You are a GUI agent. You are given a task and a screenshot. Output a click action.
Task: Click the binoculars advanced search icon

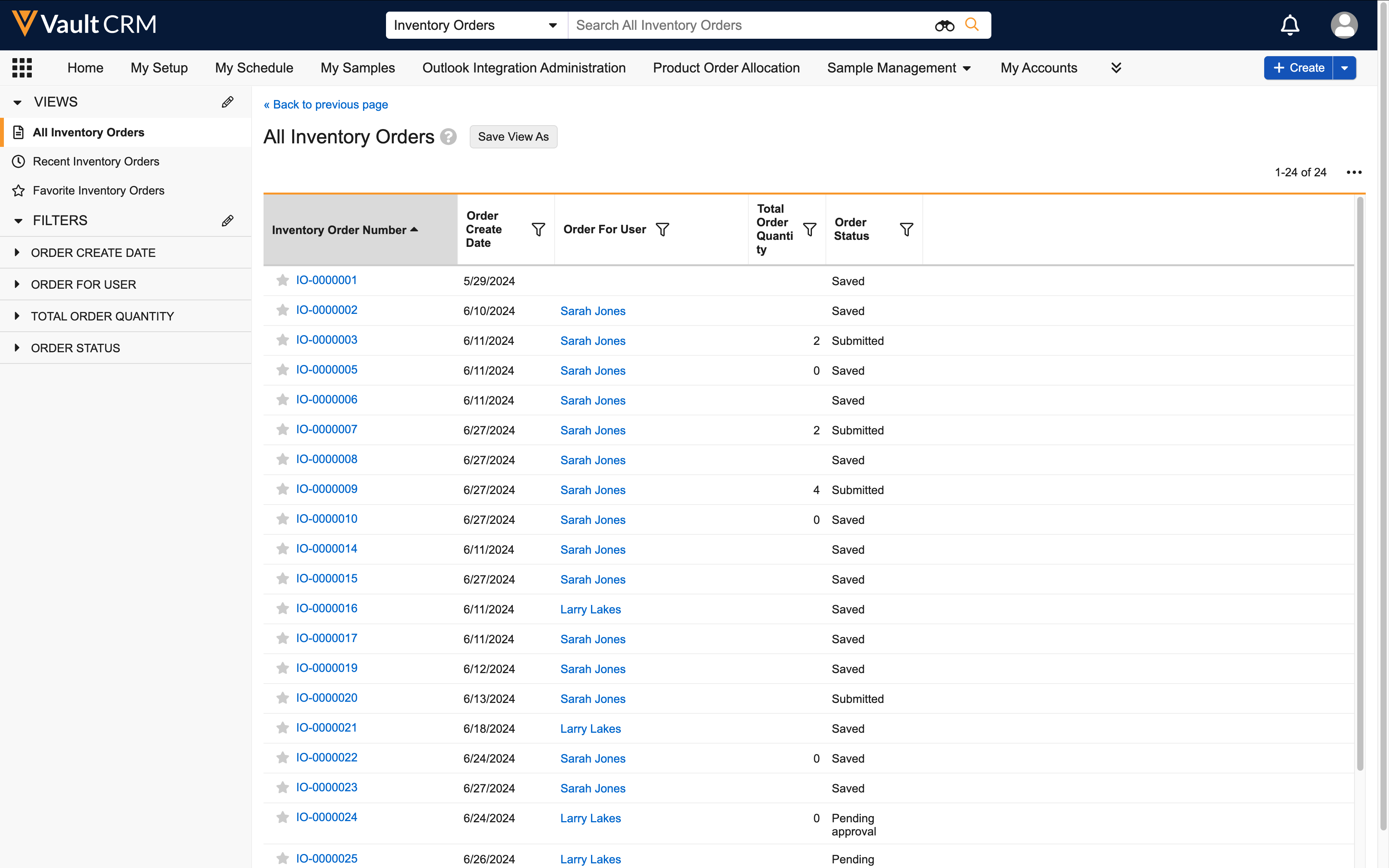coord(944,25)
